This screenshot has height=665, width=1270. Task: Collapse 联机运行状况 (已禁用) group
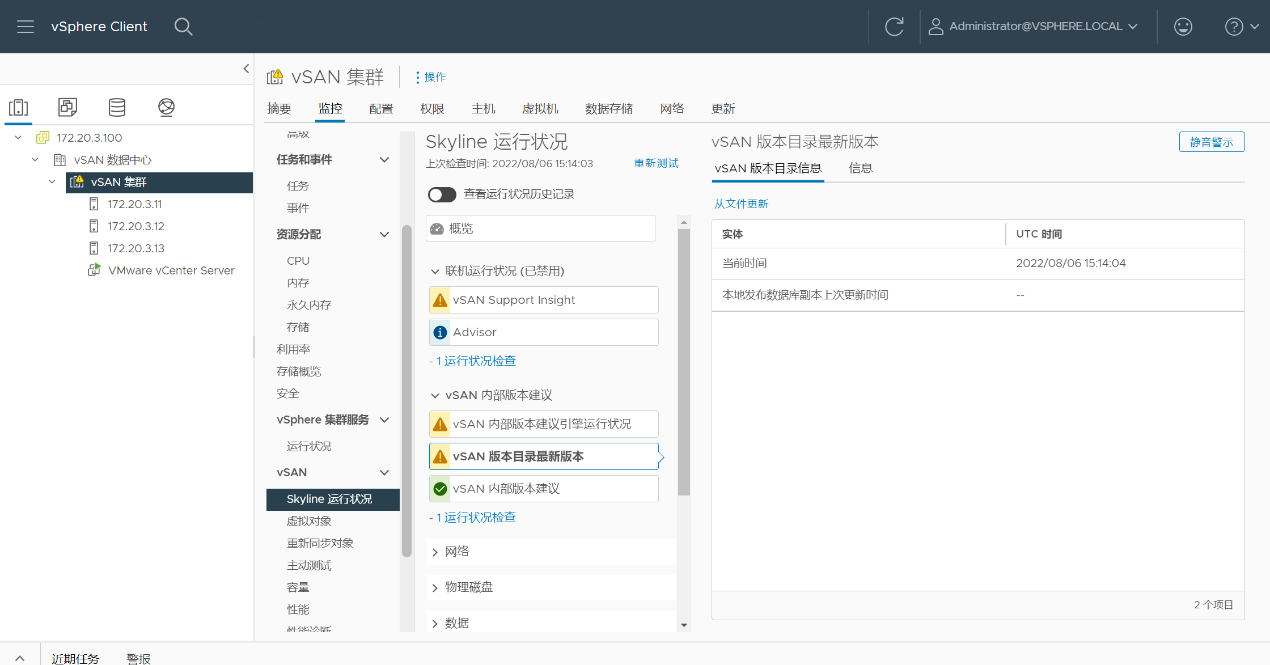[x=435, y=271]
